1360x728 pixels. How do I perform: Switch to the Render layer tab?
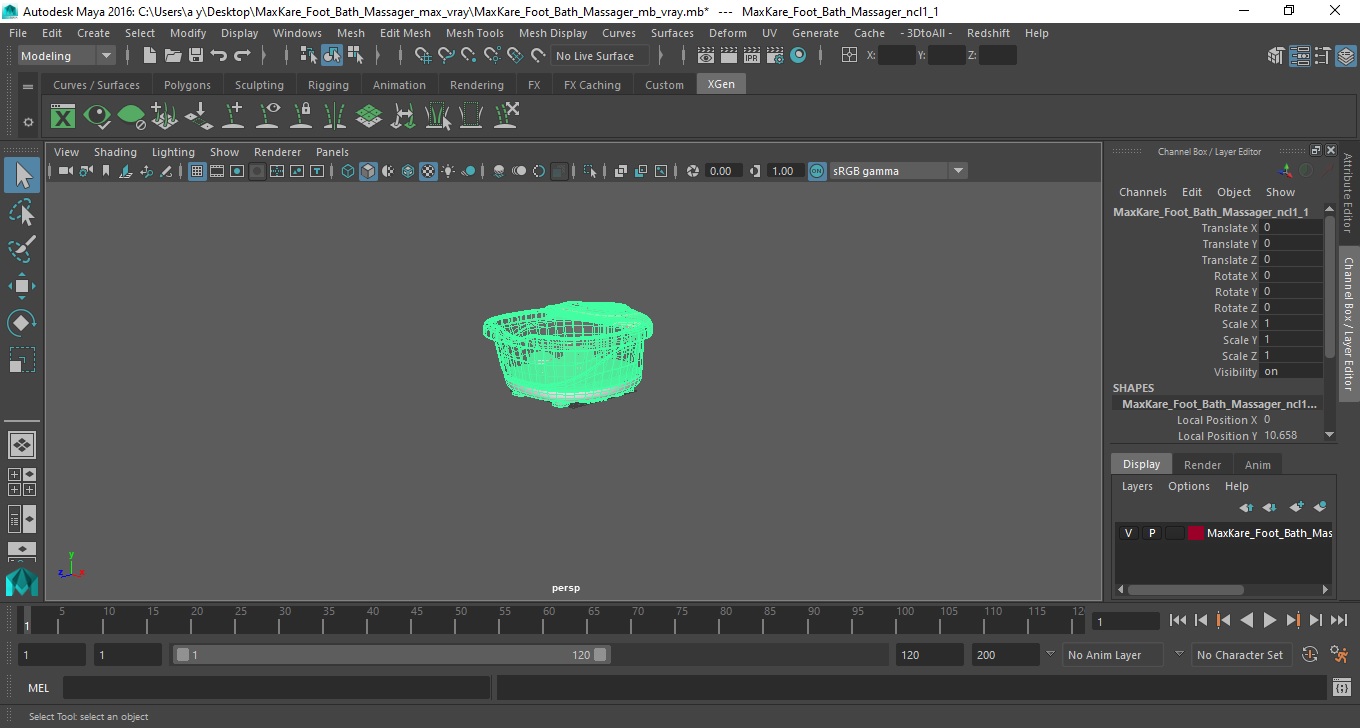tap(1202, 465)
